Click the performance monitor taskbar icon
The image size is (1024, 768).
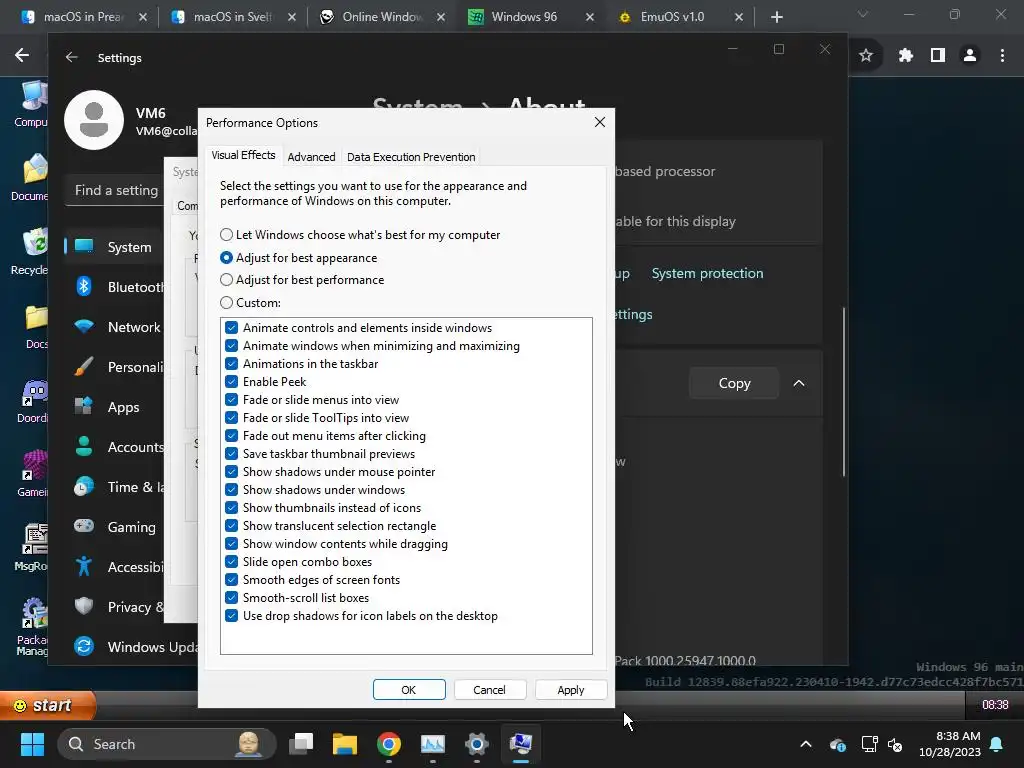point(432,744)
